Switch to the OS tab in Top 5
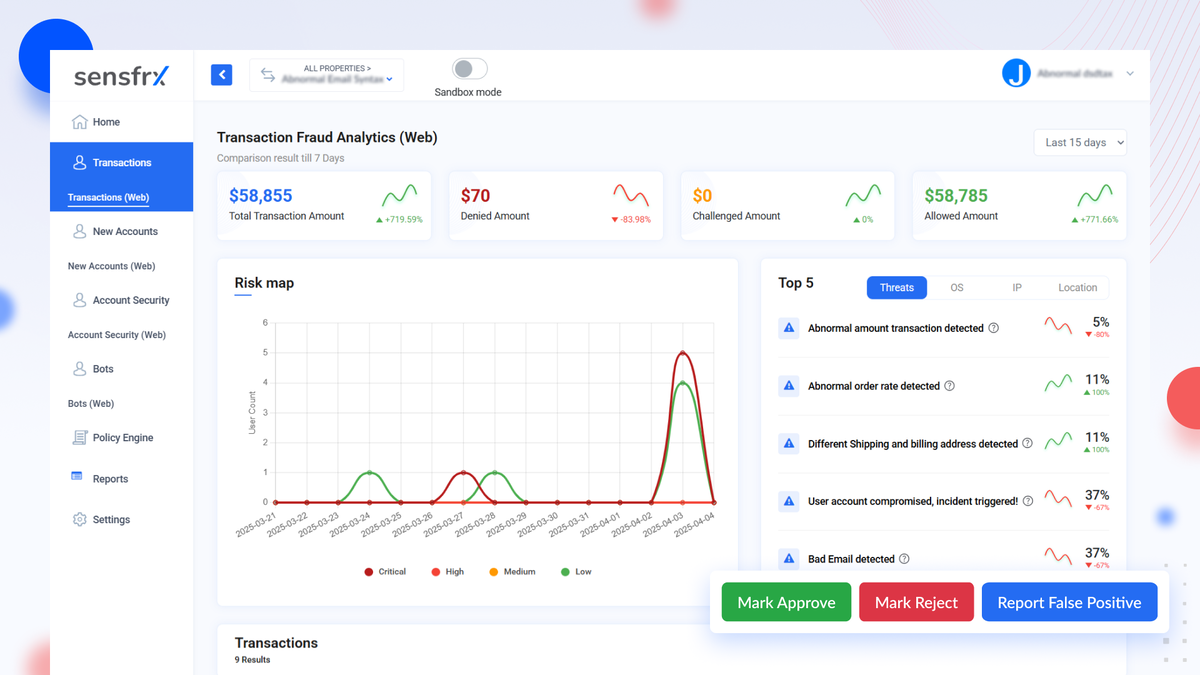The image size is (1200, 675). [956, 287]
